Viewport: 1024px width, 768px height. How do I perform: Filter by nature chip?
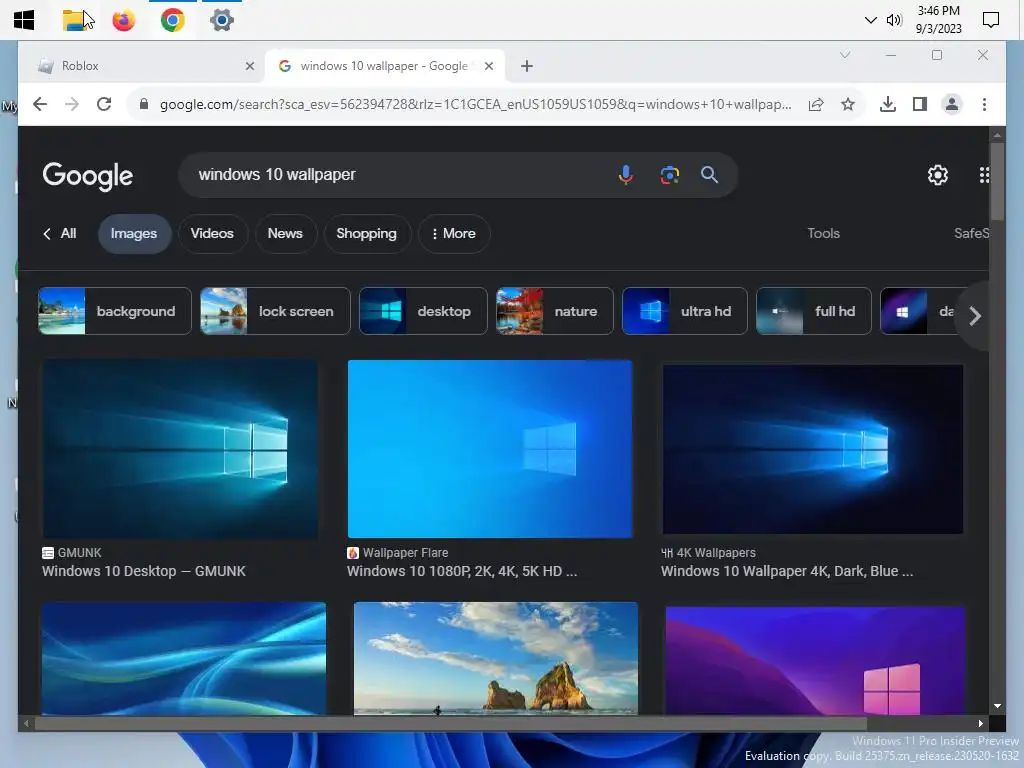tap(554, 312)
